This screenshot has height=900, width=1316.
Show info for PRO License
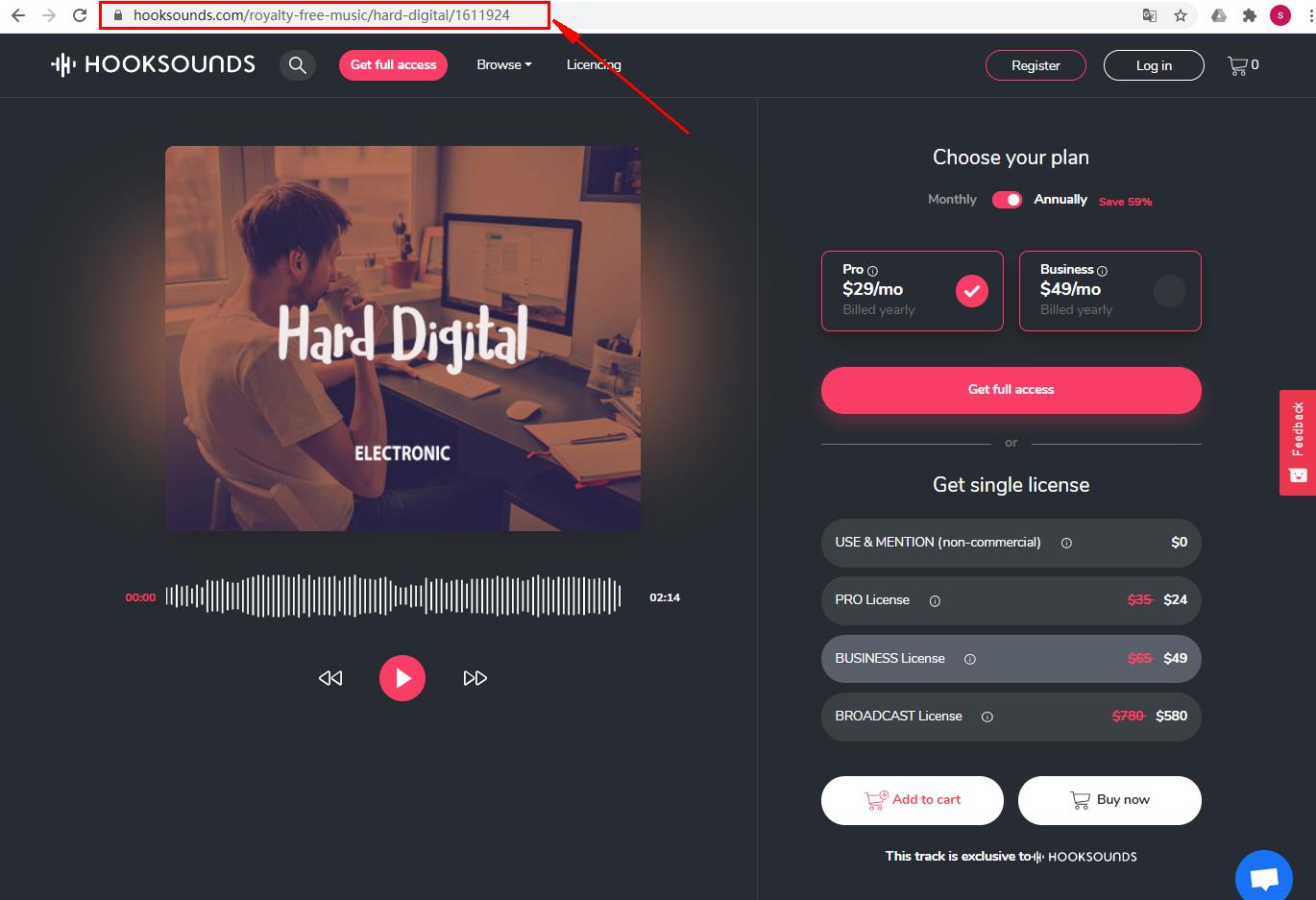coord(935,601)
